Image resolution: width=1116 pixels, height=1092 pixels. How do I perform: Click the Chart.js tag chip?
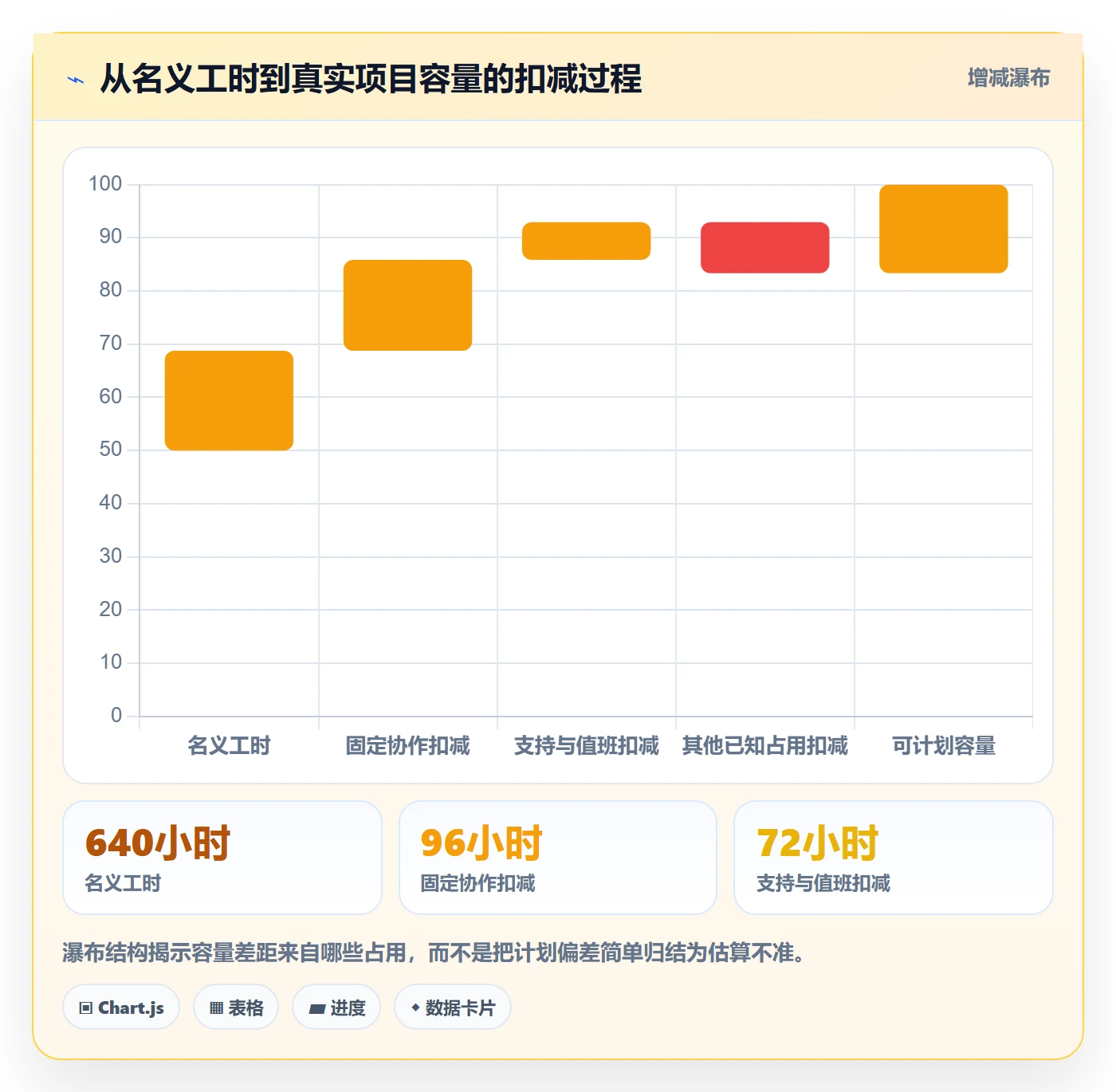click(121, 1008)
